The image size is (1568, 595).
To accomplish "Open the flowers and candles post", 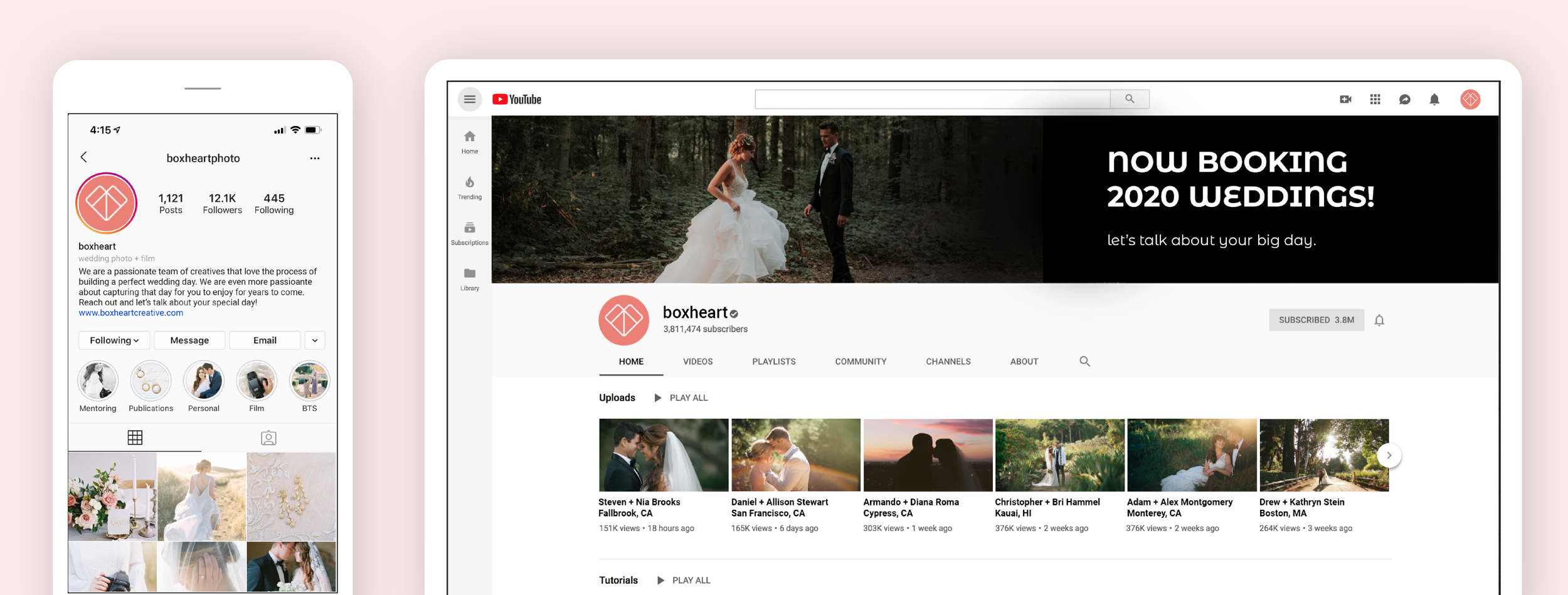I will 112,497.
